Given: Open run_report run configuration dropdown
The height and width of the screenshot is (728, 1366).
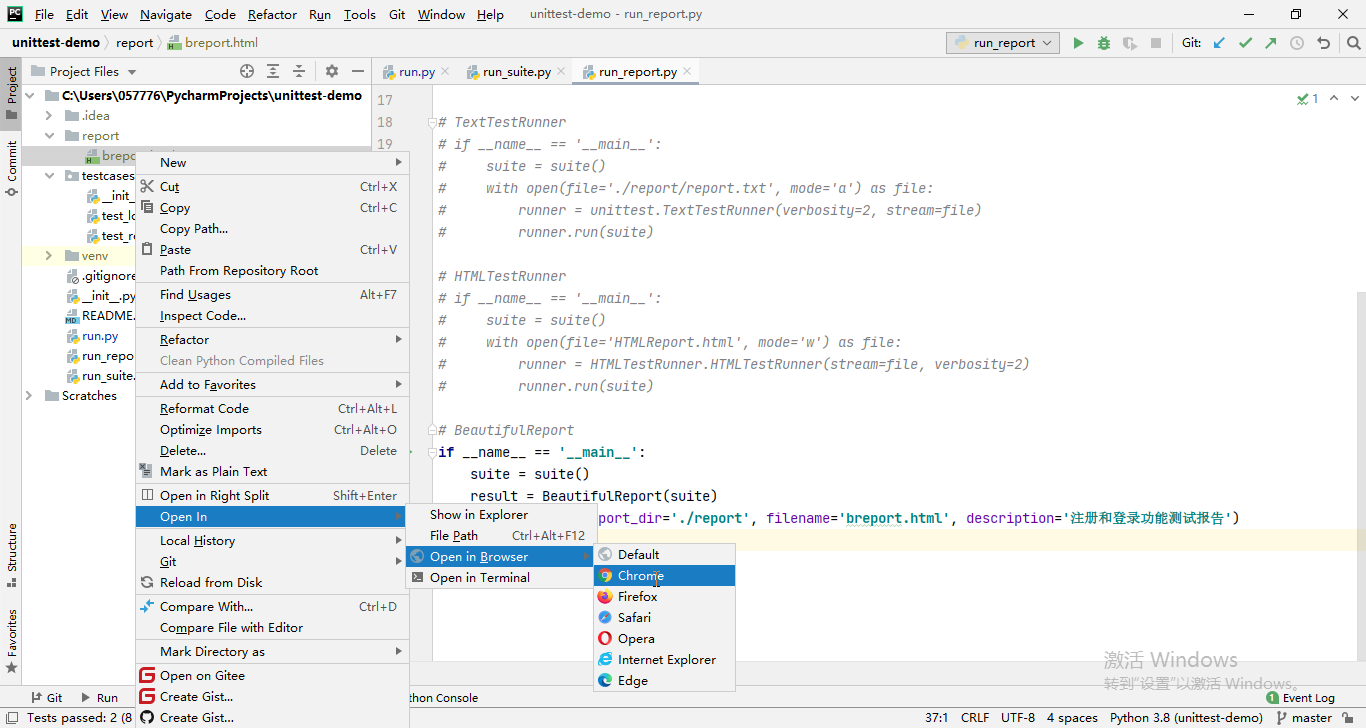Looking at the screenshot, I should point(1003,43).
